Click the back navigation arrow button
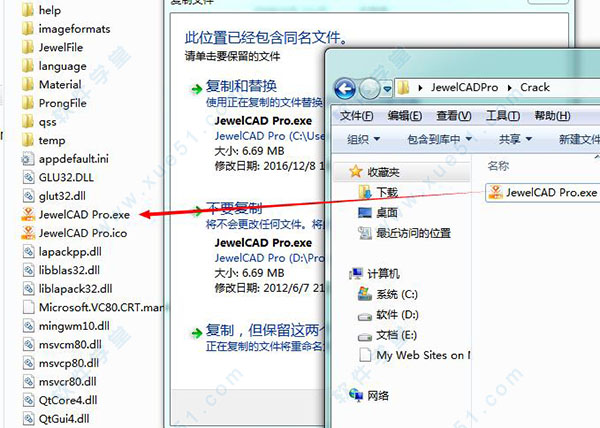This screenshot has height=428, width=600. coord(345,89)
